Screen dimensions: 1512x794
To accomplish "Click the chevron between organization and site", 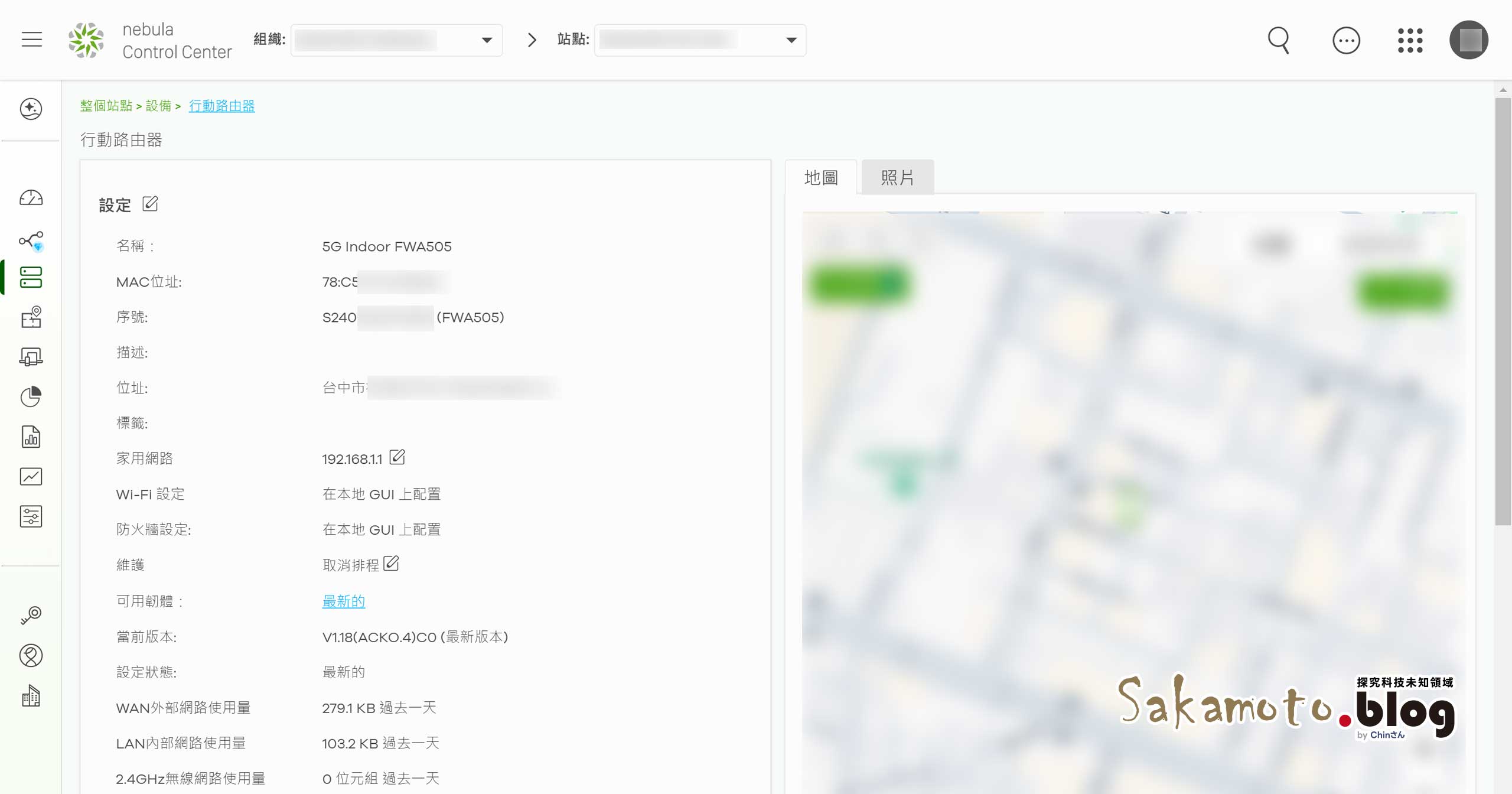I will coord(532,40).
